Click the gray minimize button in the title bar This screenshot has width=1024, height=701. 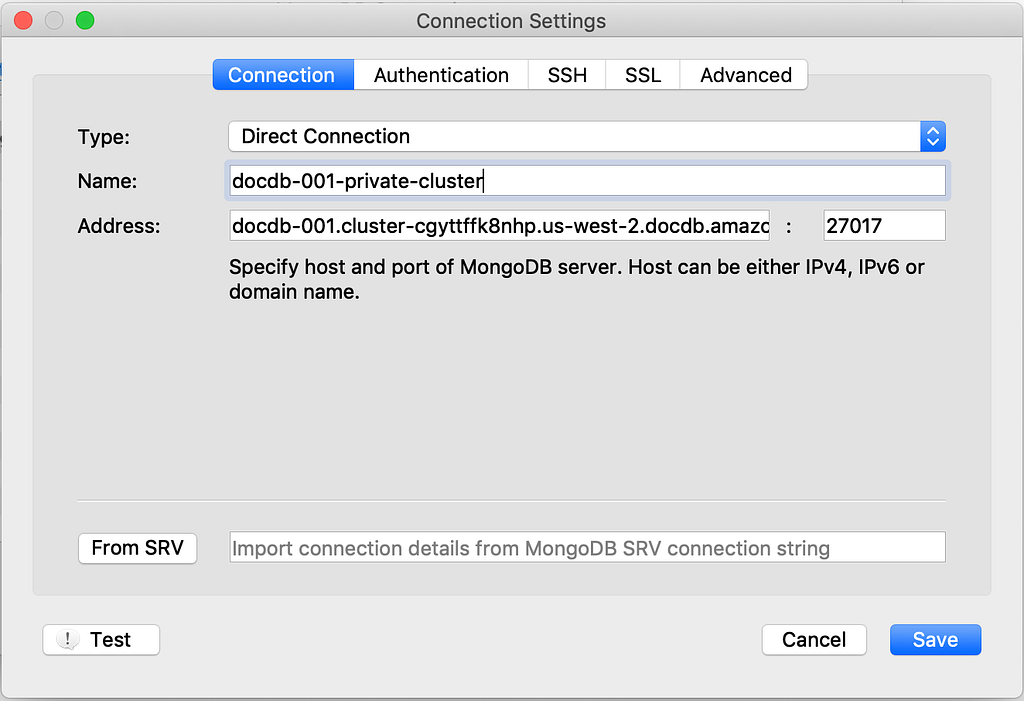tap(54, 21)
